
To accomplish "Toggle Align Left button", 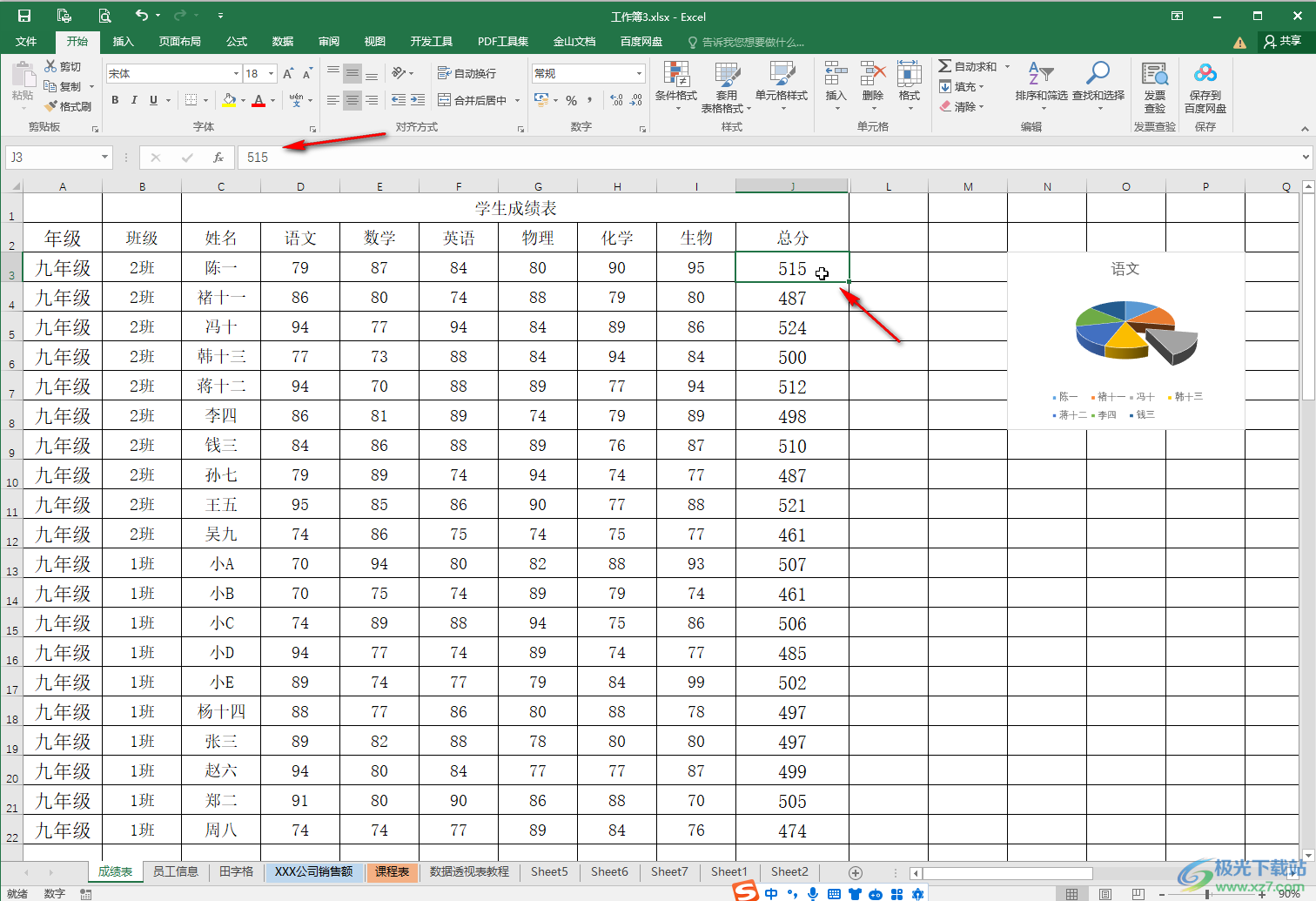I will pos(333,100).
